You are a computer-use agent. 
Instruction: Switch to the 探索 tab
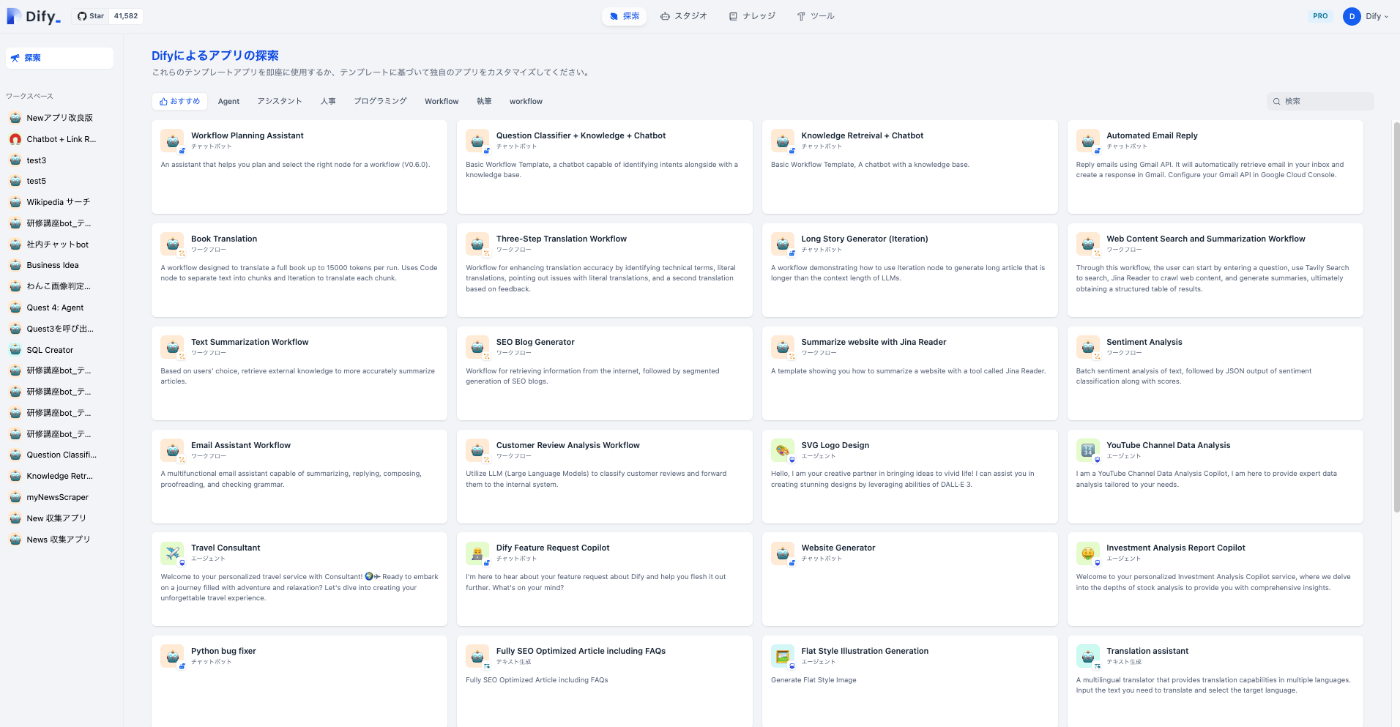coord(624,16)
